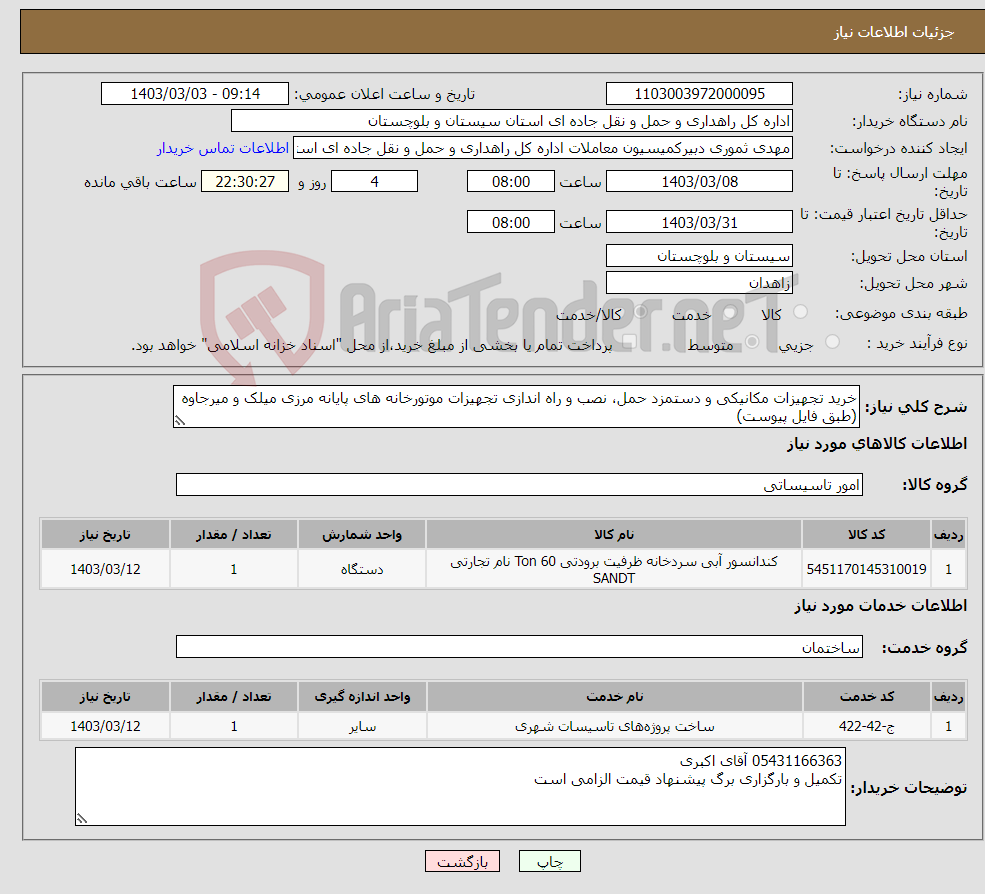The image size is (985, 894).
Task: Click services table header نام خدمت
Action: 614,697
